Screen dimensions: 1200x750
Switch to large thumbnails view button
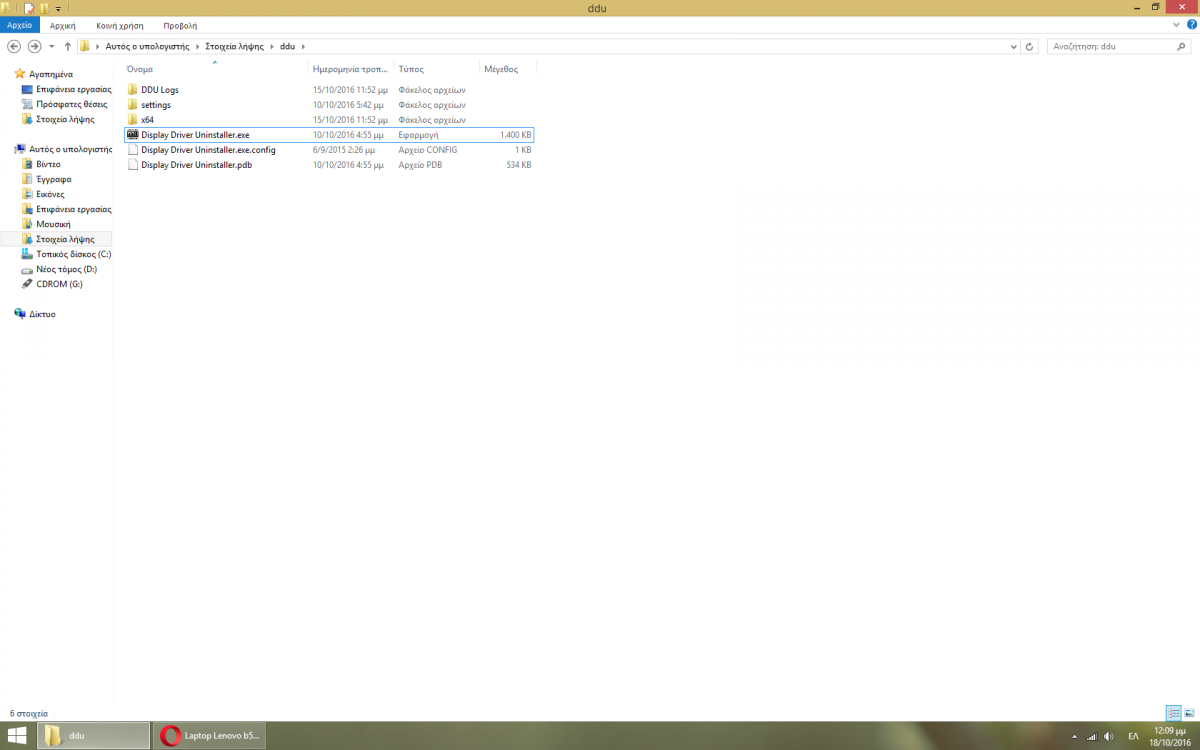tap(1189, 713)
